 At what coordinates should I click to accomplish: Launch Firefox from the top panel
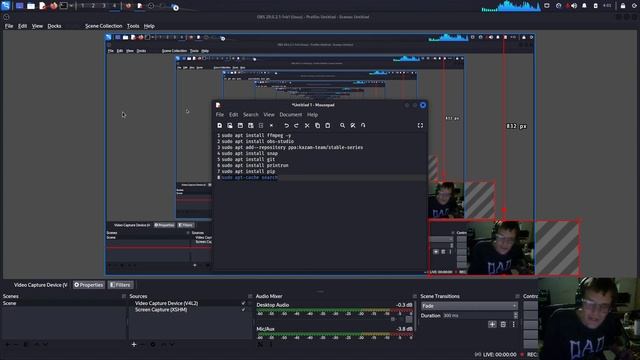53,6
